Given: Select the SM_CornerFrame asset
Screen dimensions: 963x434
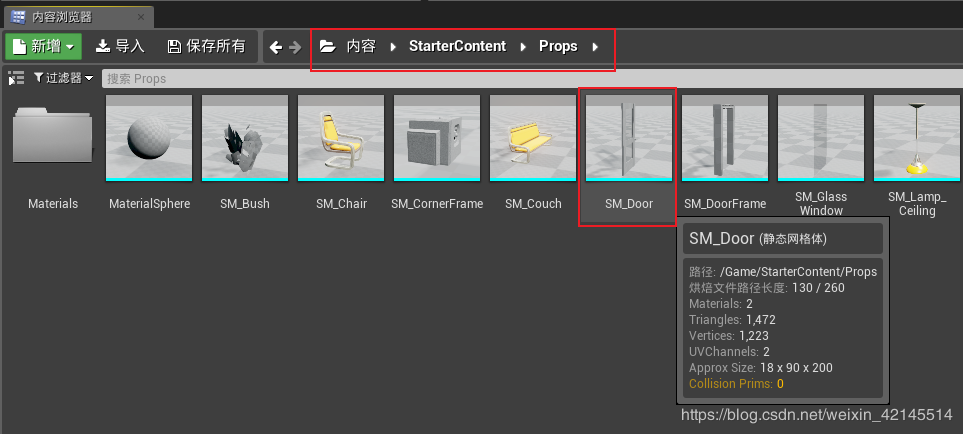Looking at the screenshot, I should point(437,139).
